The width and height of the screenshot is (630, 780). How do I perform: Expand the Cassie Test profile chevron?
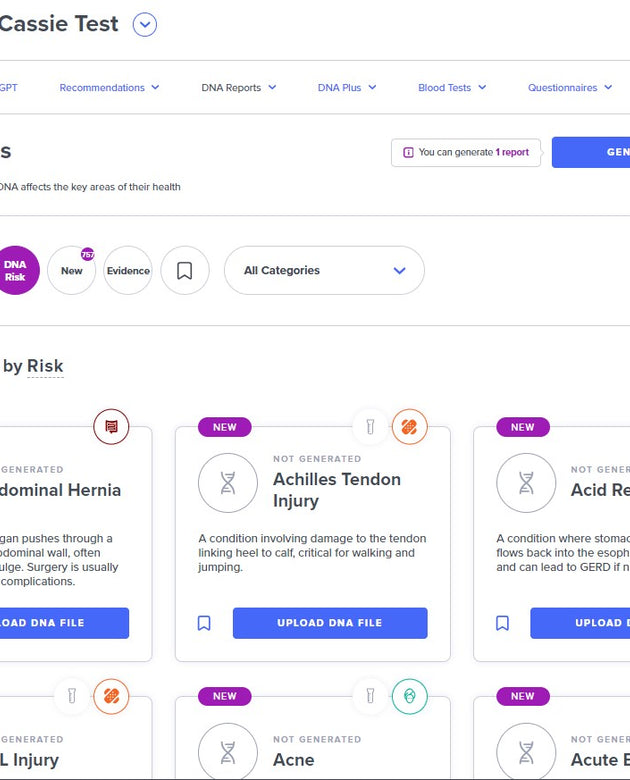click(x=145, y=25)
